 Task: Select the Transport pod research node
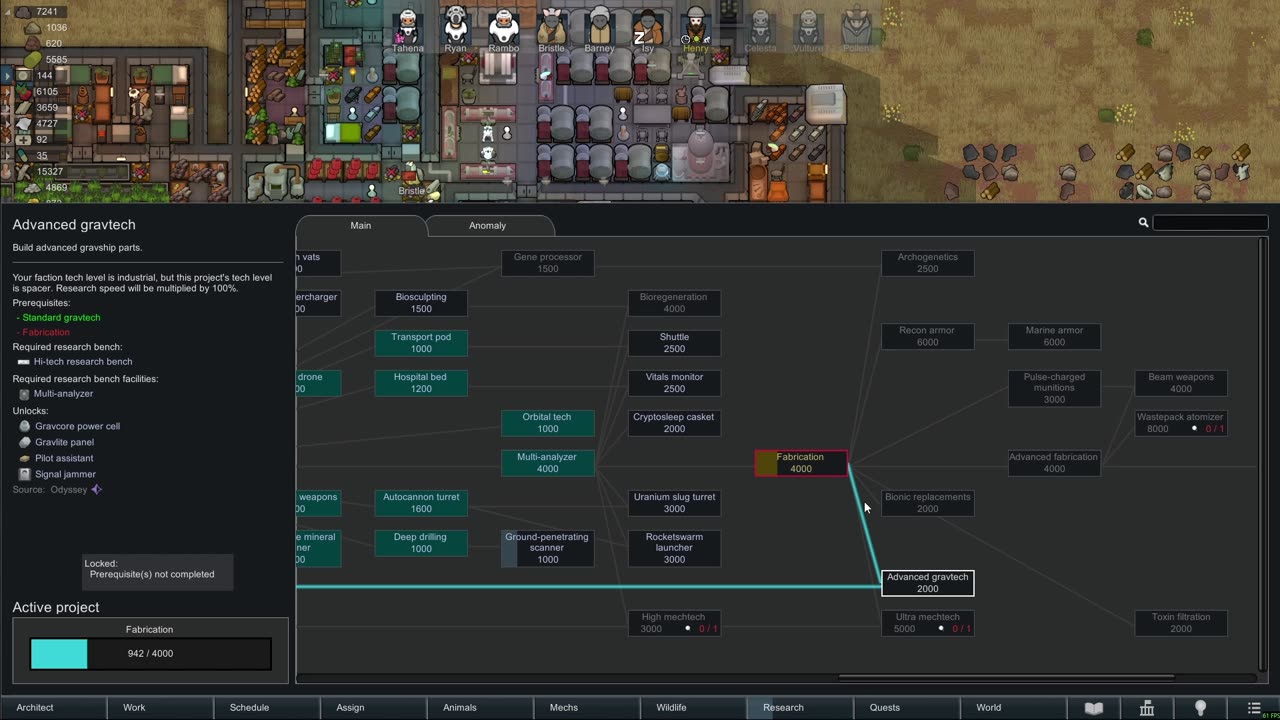pyautogui.click(x=421, y=343)
